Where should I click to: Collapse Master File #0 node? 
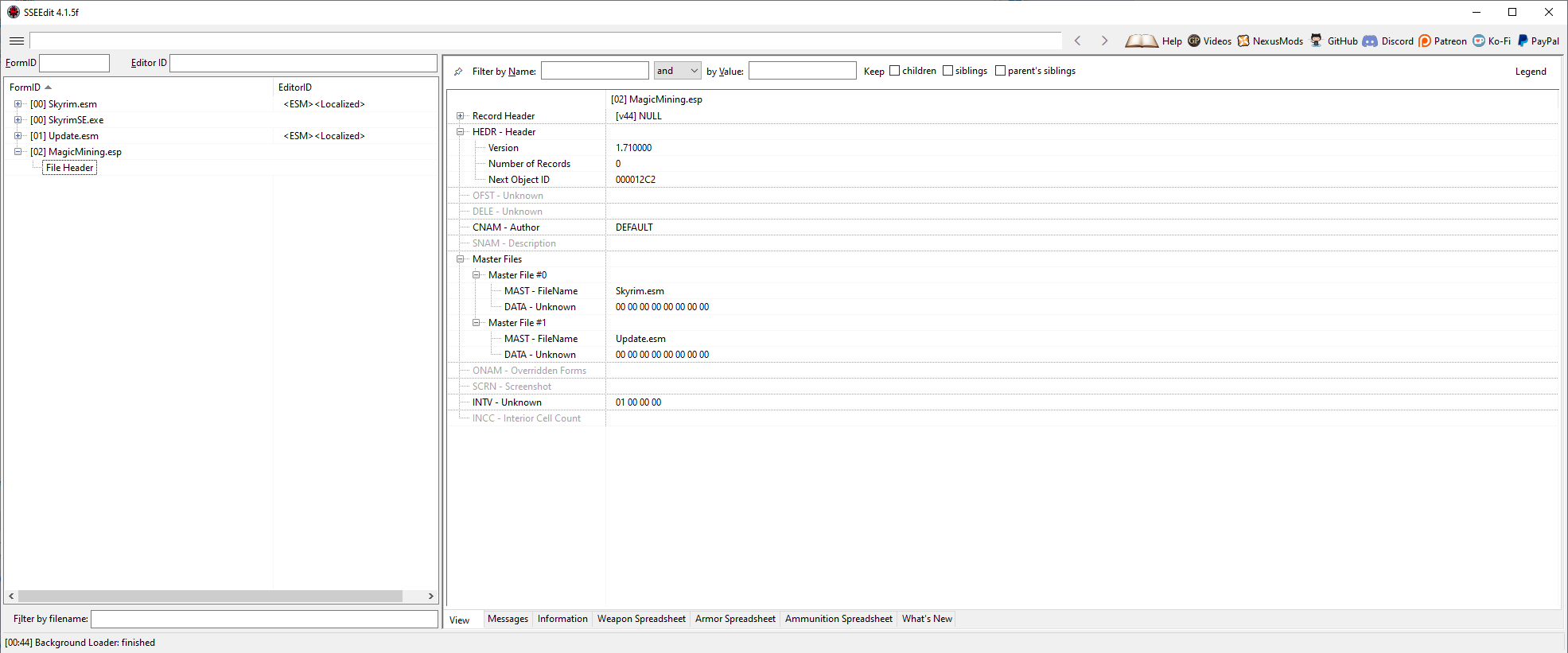[477, 275]
